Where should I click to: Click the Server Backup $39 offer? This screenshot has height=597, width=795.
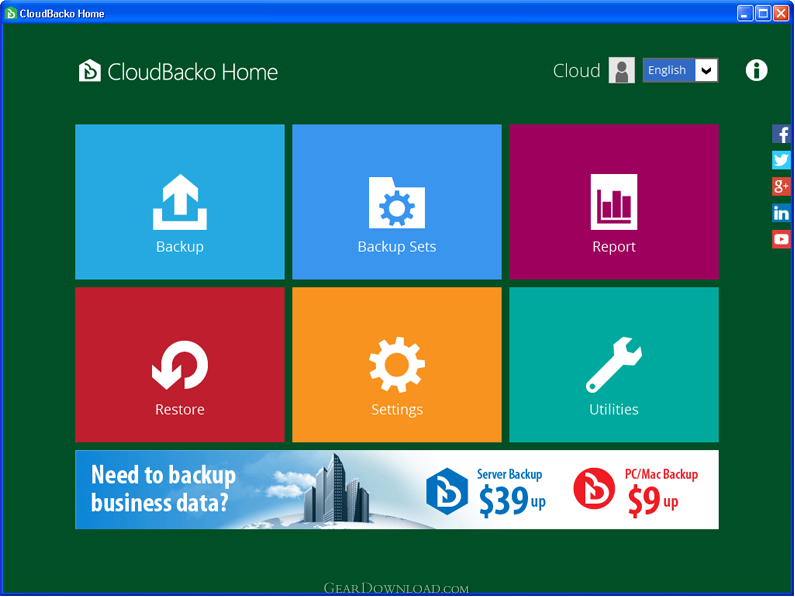[486, 490]
